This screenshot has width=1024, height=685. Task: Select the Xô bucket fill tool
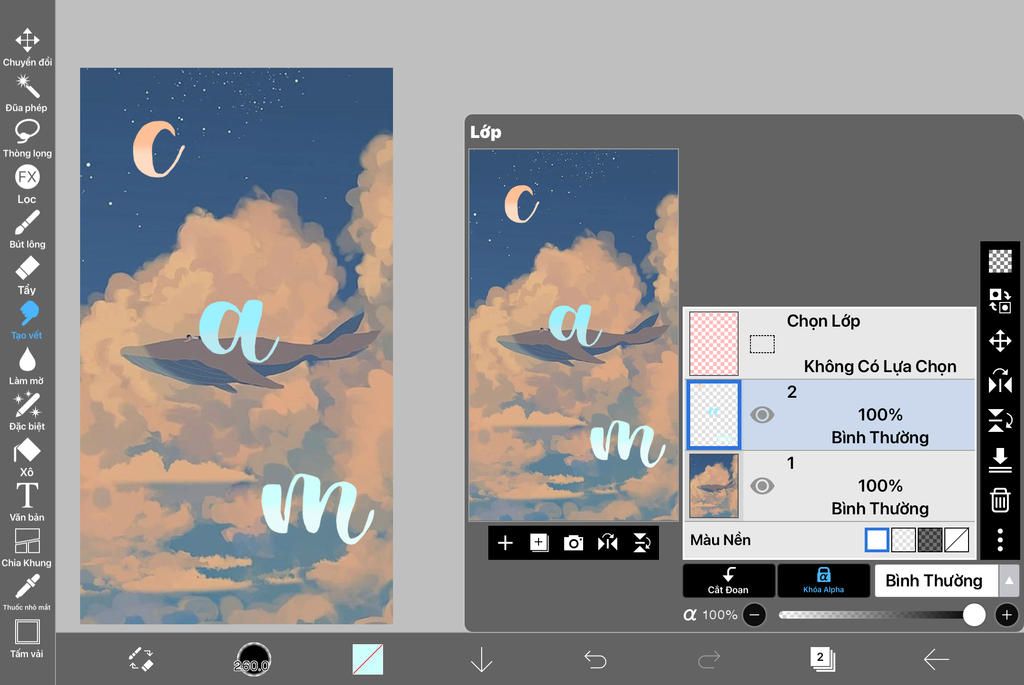27,458
